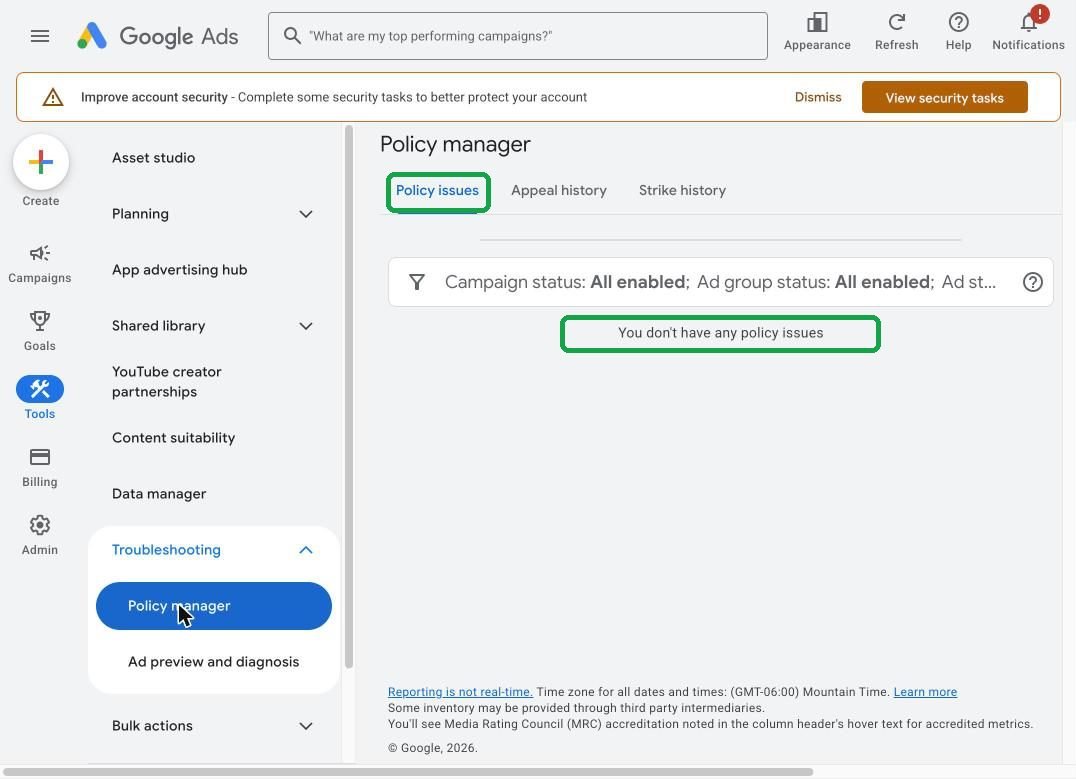Expand the Shared library section
This screenshot has width=1076, height=779.
213,326
